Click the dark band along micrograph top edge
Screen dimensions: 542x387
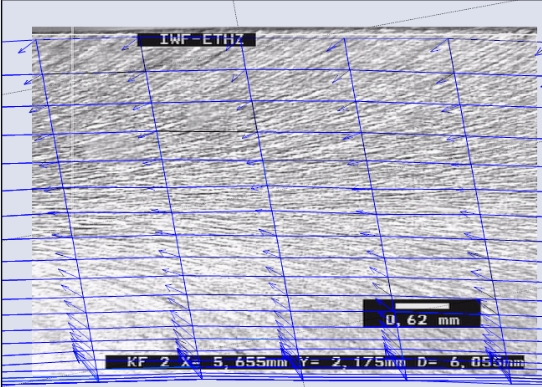(284, 30)
